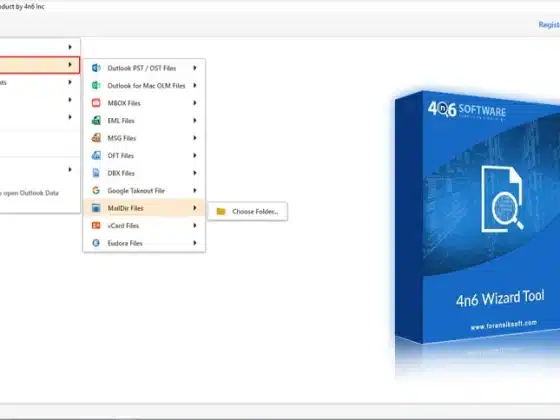Expand arrow beside MBOX Files
560x420 pixels.
click(195, 103)
